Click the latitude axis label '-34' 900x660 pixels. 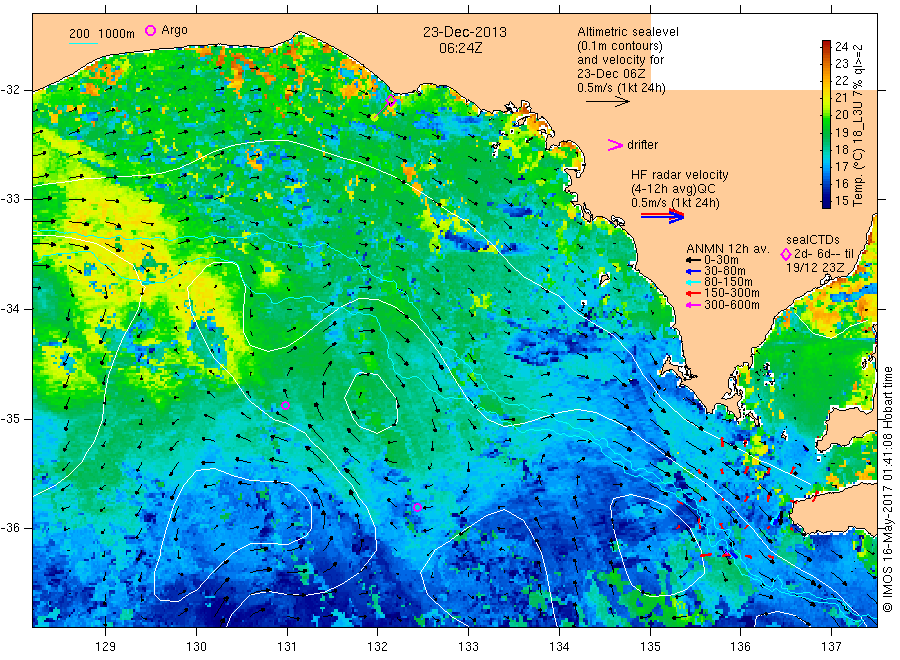pos(10,309)
